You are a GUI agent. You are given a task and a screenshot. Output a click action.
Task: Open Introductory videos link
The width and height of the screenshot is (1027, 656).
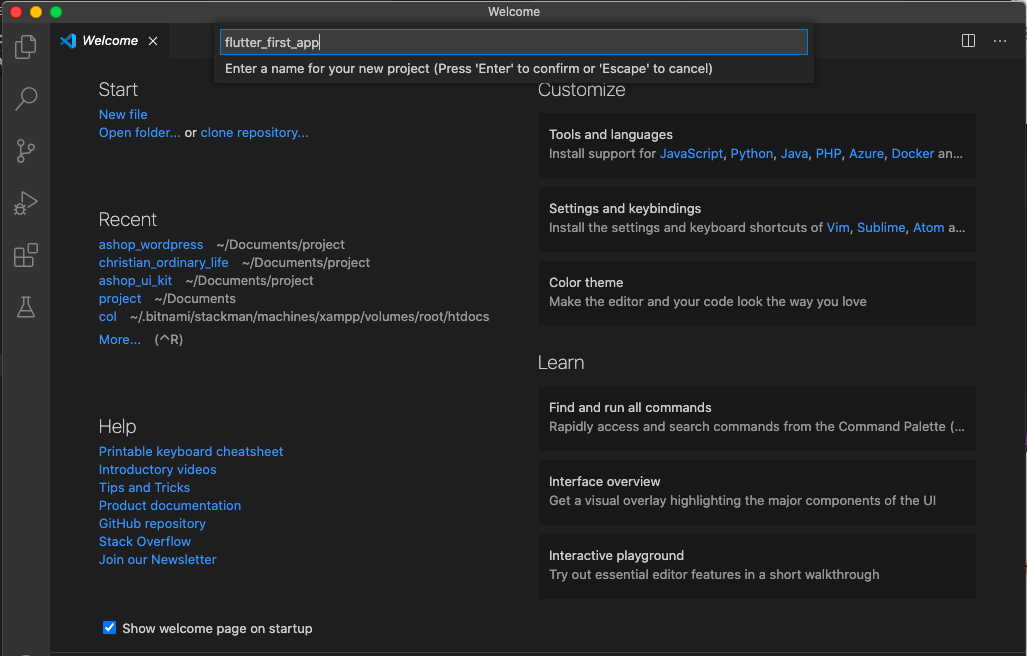[x=157, y=469]
